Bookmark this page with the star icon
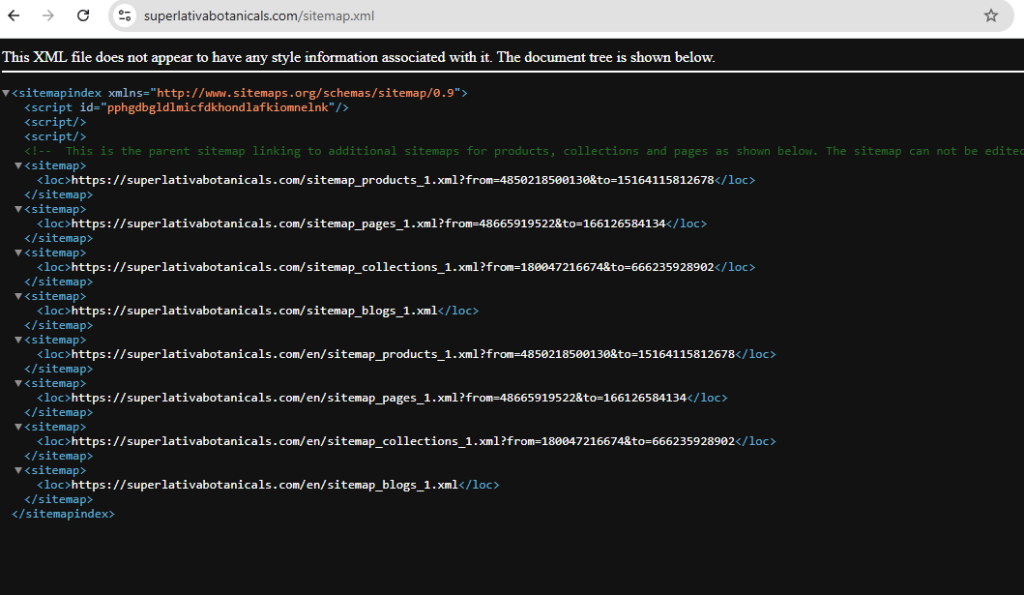Screen dimensions: 1024x595 (x=990, y=16)
